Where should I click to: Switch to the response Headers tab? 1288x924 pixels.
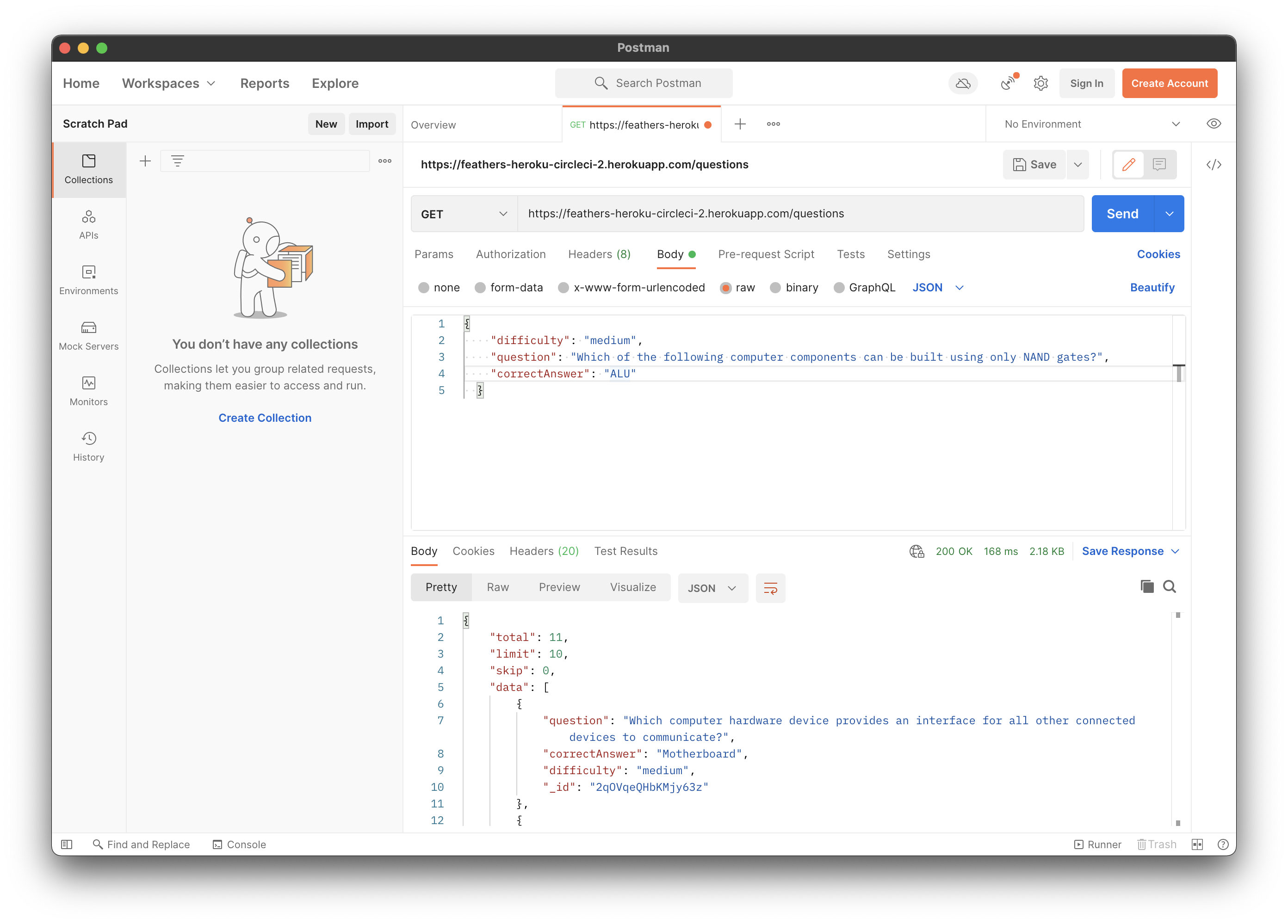(x=544, y=551)
